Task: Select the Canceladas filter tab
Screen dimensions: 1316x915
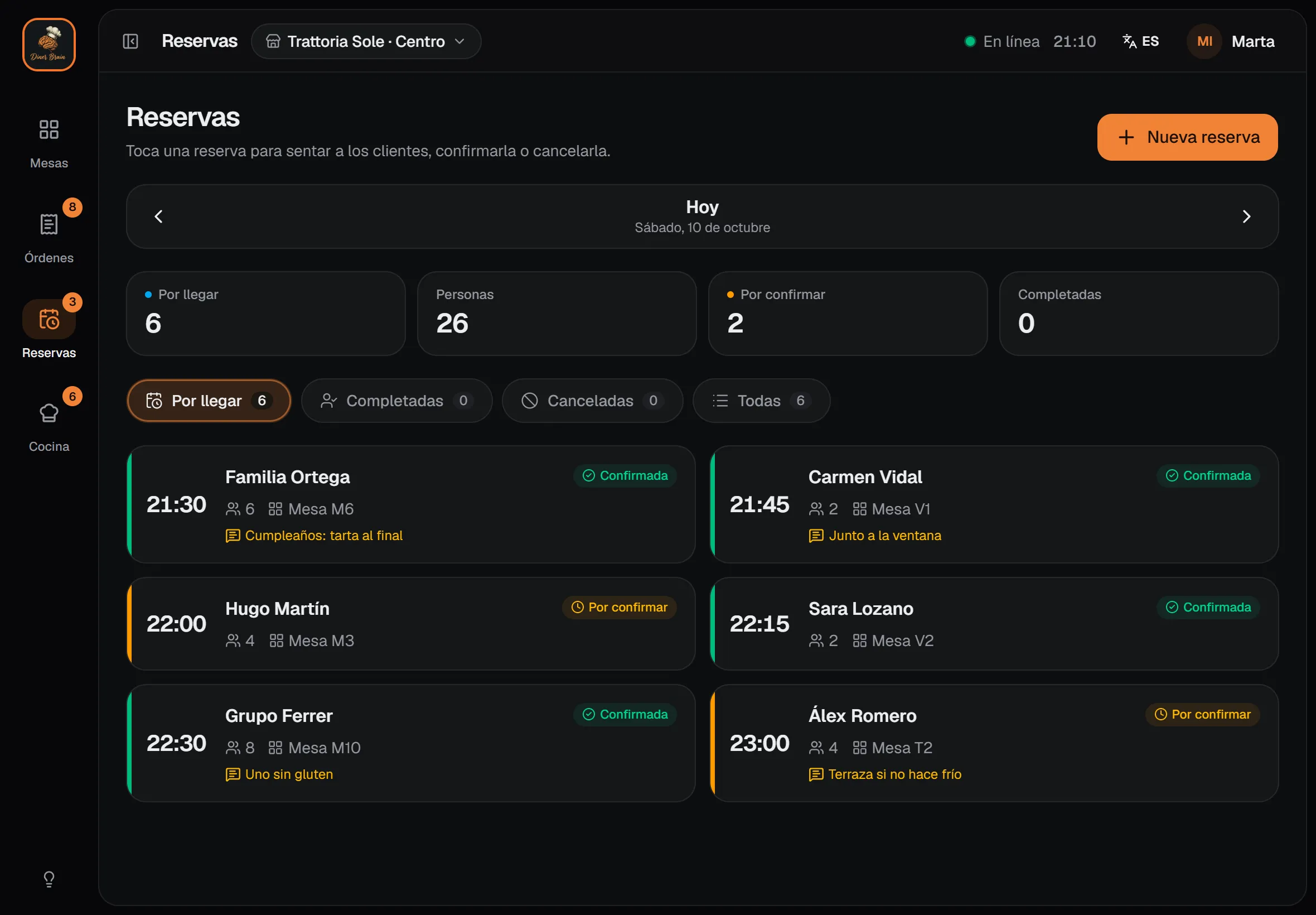Action: tap(592, 401)
